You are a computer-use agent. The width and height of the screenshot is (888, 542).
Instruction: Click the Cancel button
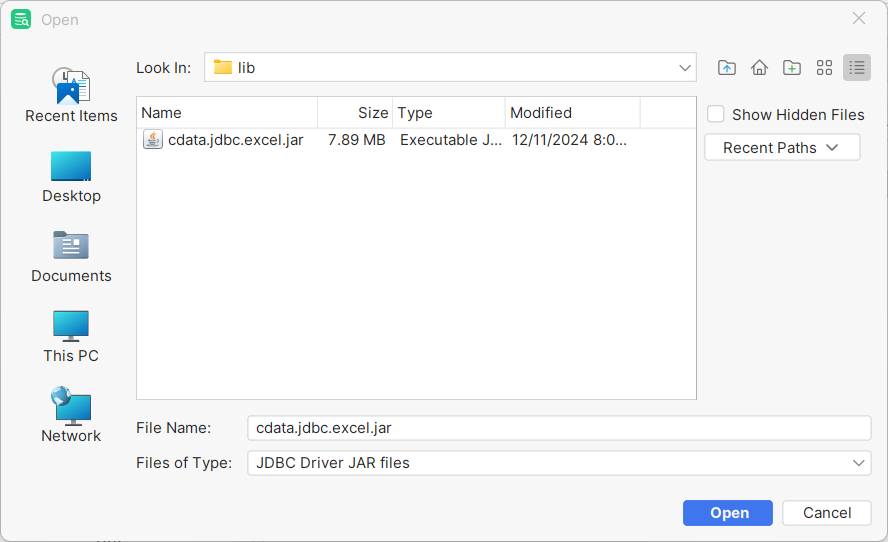827,513
